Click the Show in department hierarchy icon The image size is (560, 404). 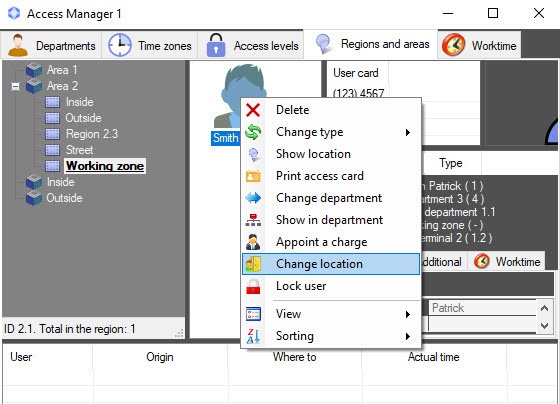[x=253, y=220]
